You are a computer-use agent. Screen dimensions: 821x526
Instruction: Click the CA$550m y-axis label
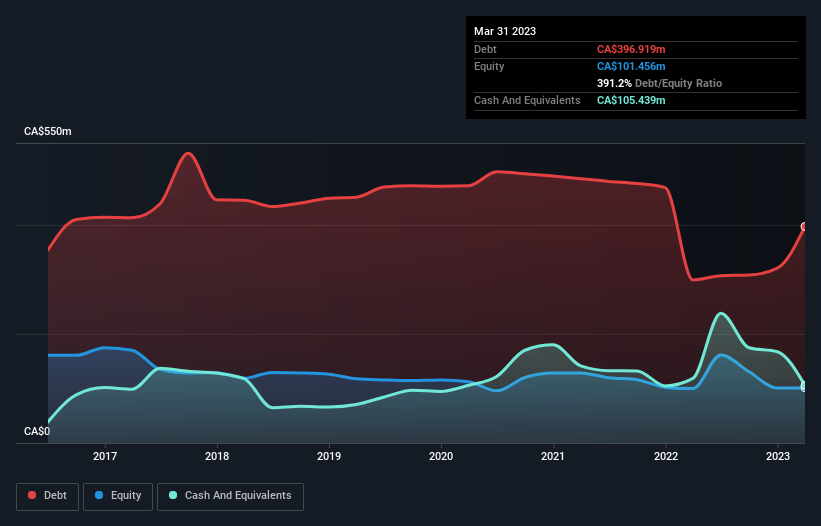coord(48,131)
